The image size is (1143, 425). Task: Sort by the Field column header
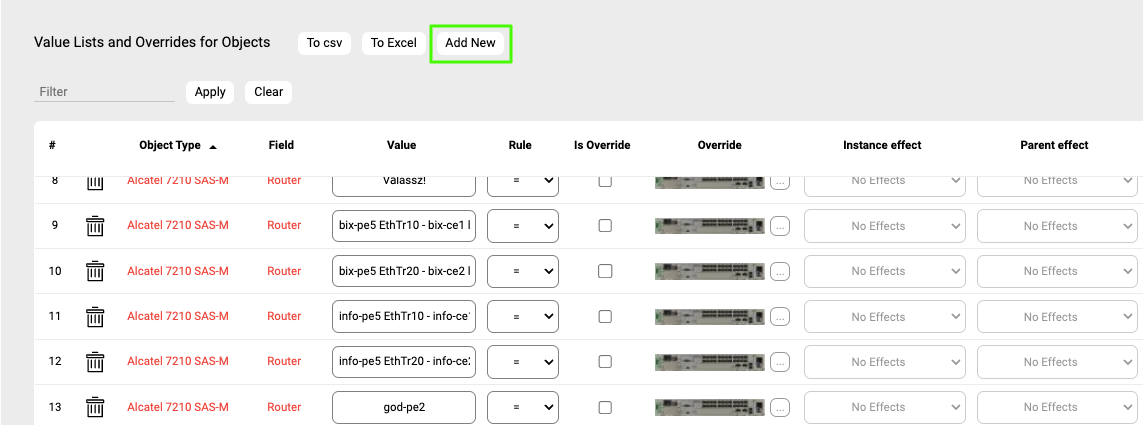tap(281, 145)
